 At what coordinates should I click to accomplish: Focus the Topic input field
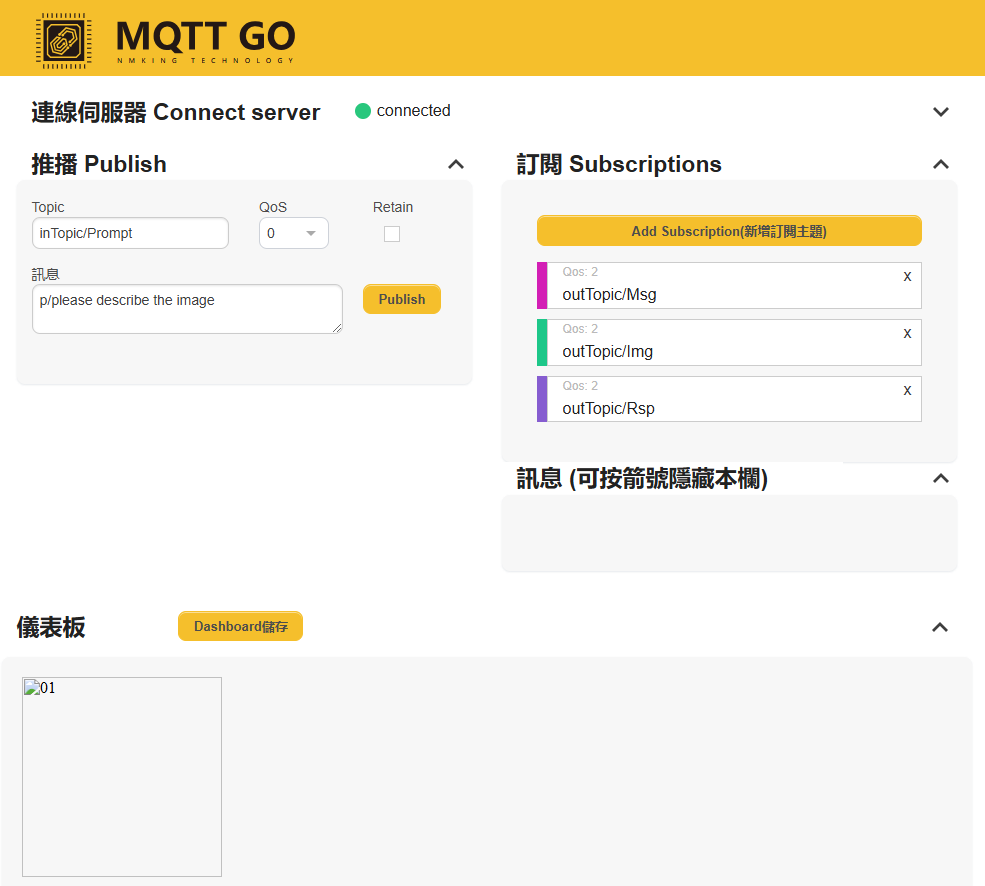(130, 234)
